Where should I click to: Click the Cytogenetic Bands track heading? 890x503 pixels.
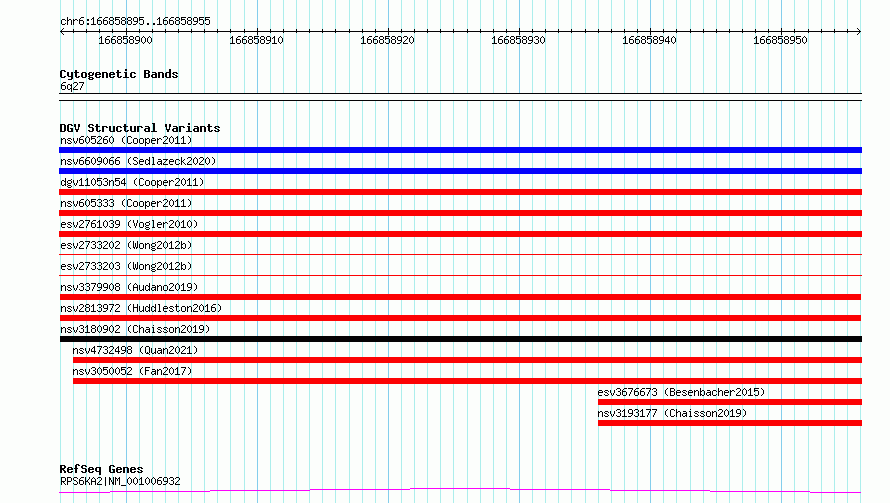[x=119, y=74]
